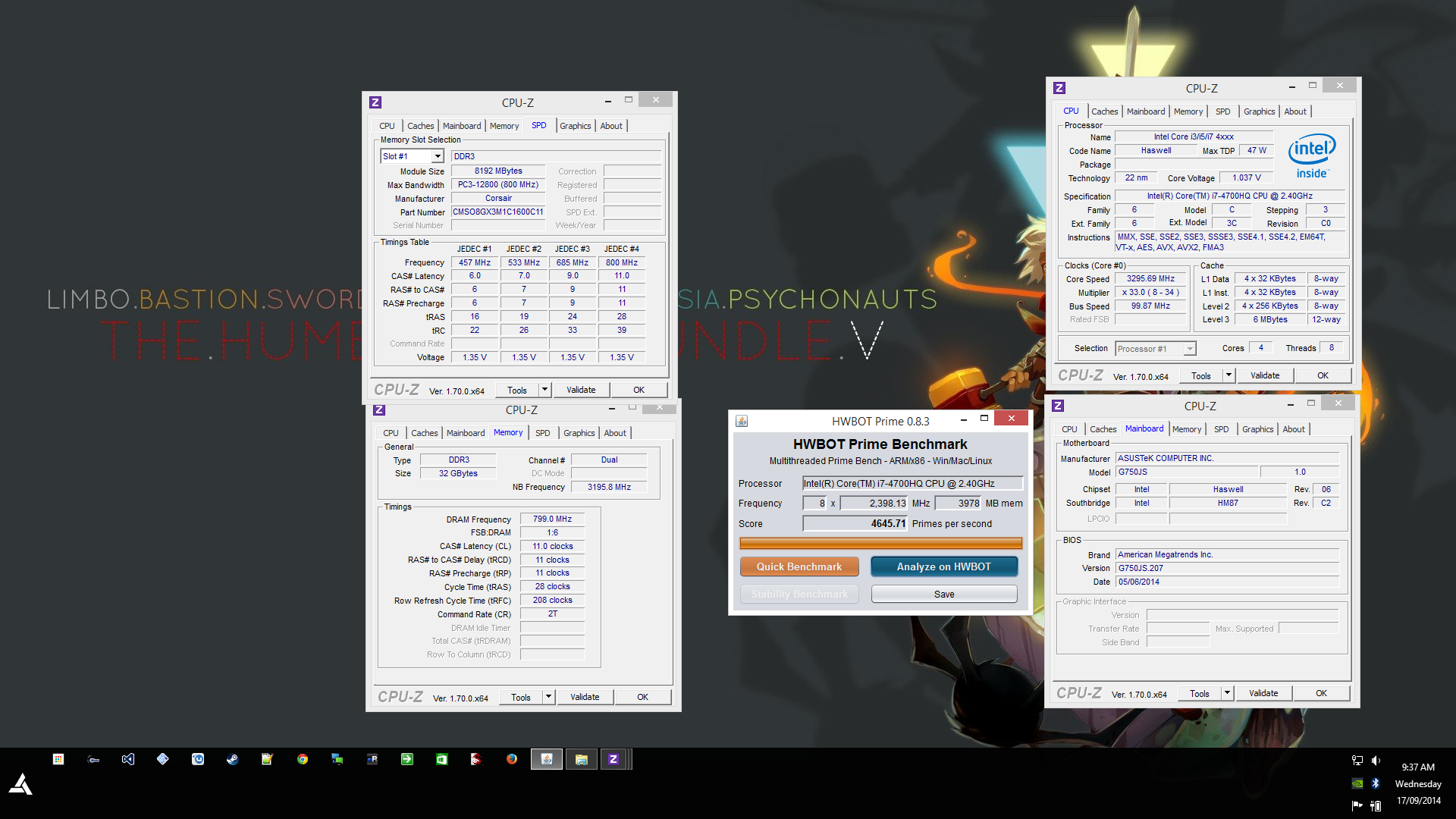
Task: Click the Quick Benchmark button
Action: [799, 566]
